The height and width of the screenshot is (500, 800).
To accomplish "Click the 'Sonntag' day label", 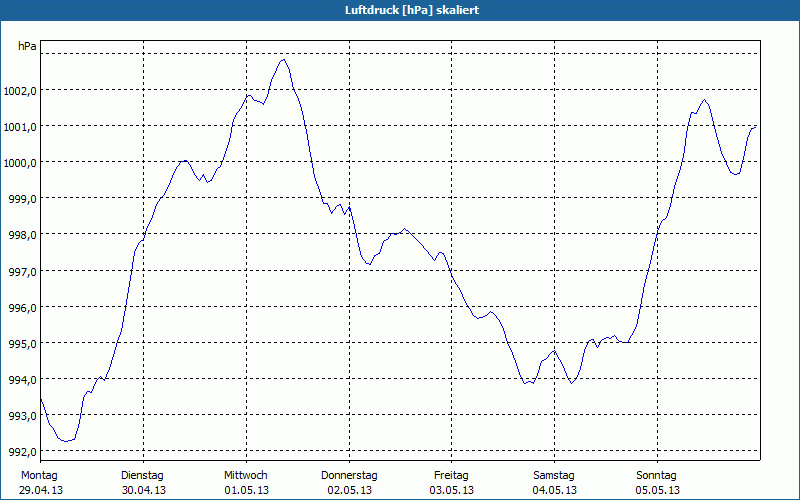I will tap(657, 476).
